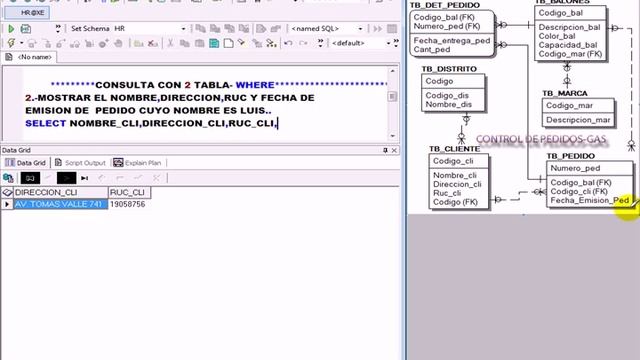Viewport: 640px width, 360px height.
Task: Click Codigo_cli (FK) in the TB_PEDIDO table
Action: [579, 191]
